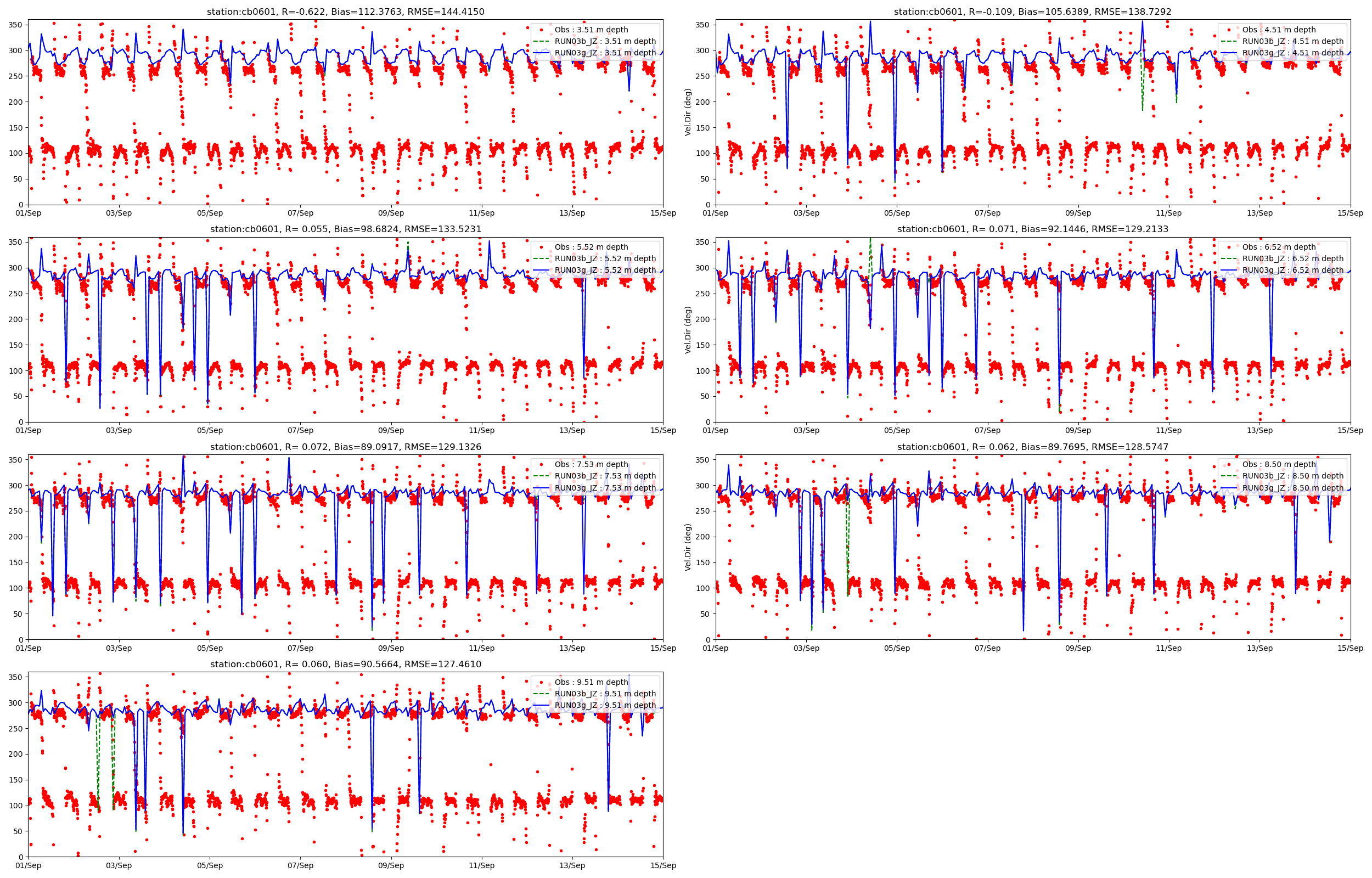
Task: Click the blue RUN03g_JZ line in 6.52 m legend
Action: (x=1229, y=270)
